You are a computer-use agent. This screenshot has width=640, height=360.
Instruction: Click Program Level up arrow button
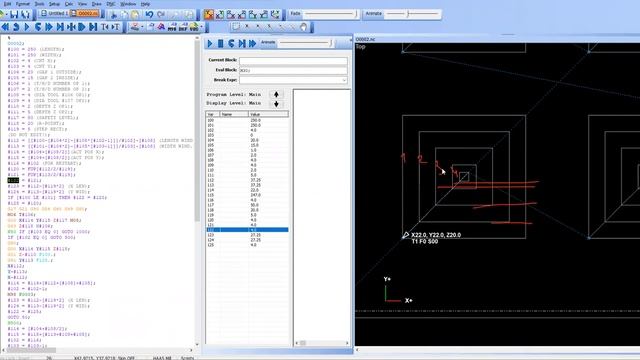(276, 94)
